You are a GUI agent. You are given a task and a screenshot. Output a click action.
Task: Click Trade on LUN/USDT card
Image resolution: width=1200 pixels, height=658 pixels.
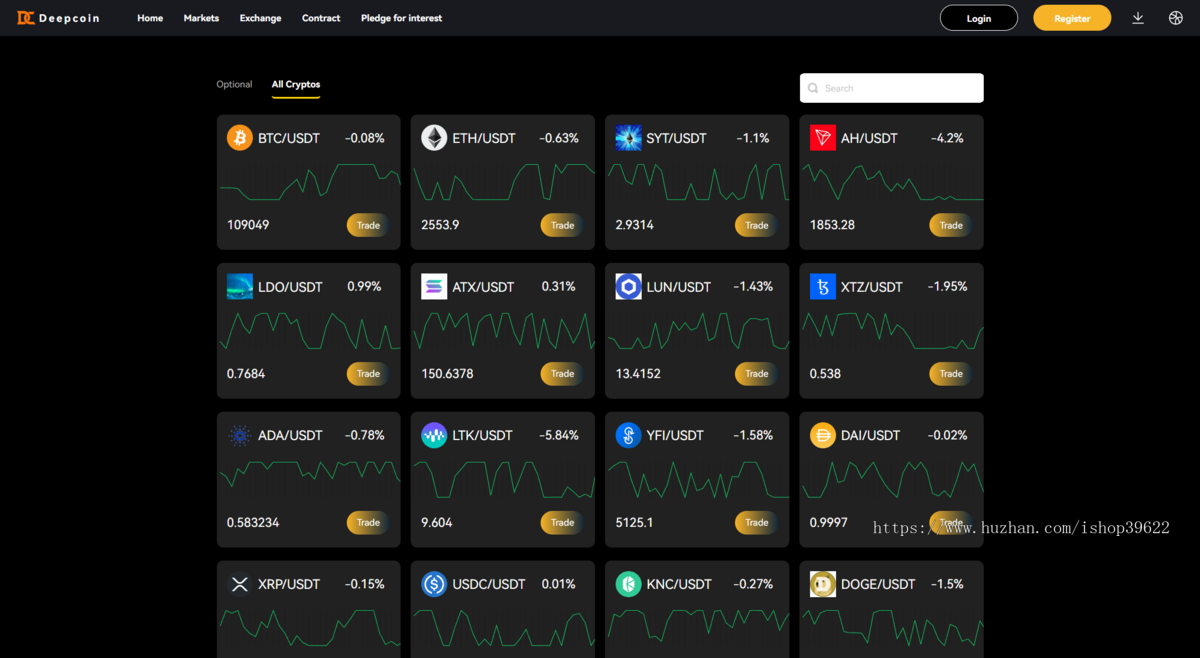(756, 374)
